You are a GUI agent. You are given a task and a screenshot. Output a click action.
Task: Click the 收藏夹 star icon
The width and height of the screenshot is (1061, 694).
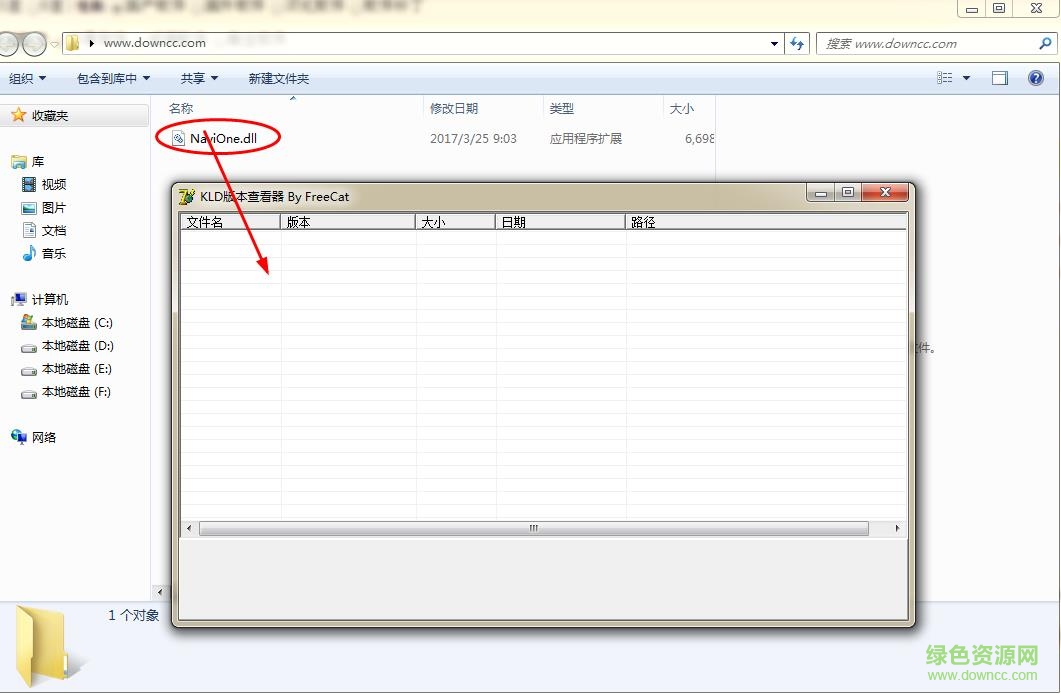point(19,115)
